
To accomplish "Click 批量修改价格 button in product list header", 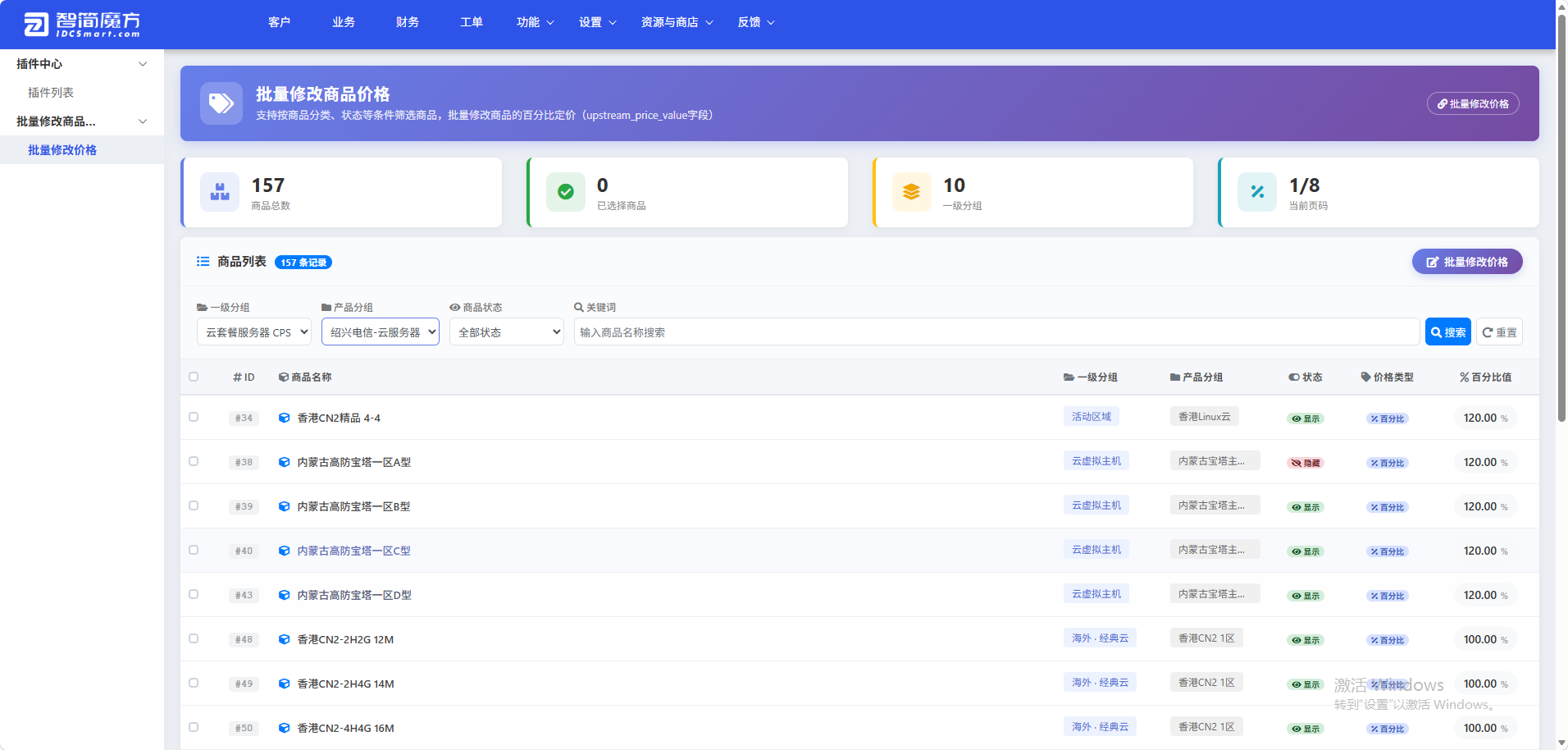I will (1467, 262).
